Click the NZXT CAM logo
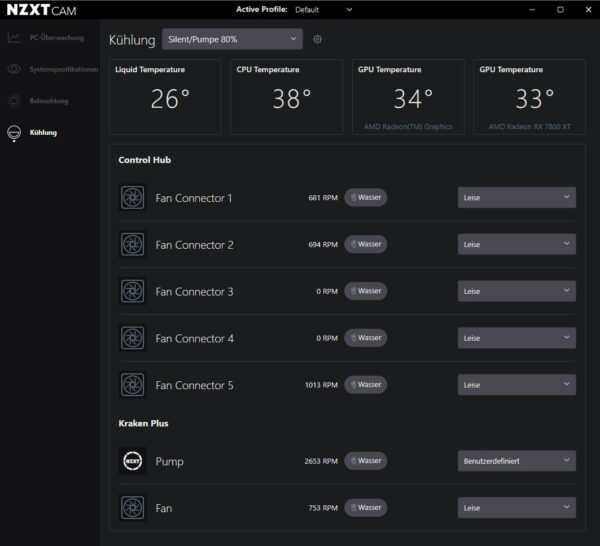The width and height of the screenshot is (600, 546). 41,10
